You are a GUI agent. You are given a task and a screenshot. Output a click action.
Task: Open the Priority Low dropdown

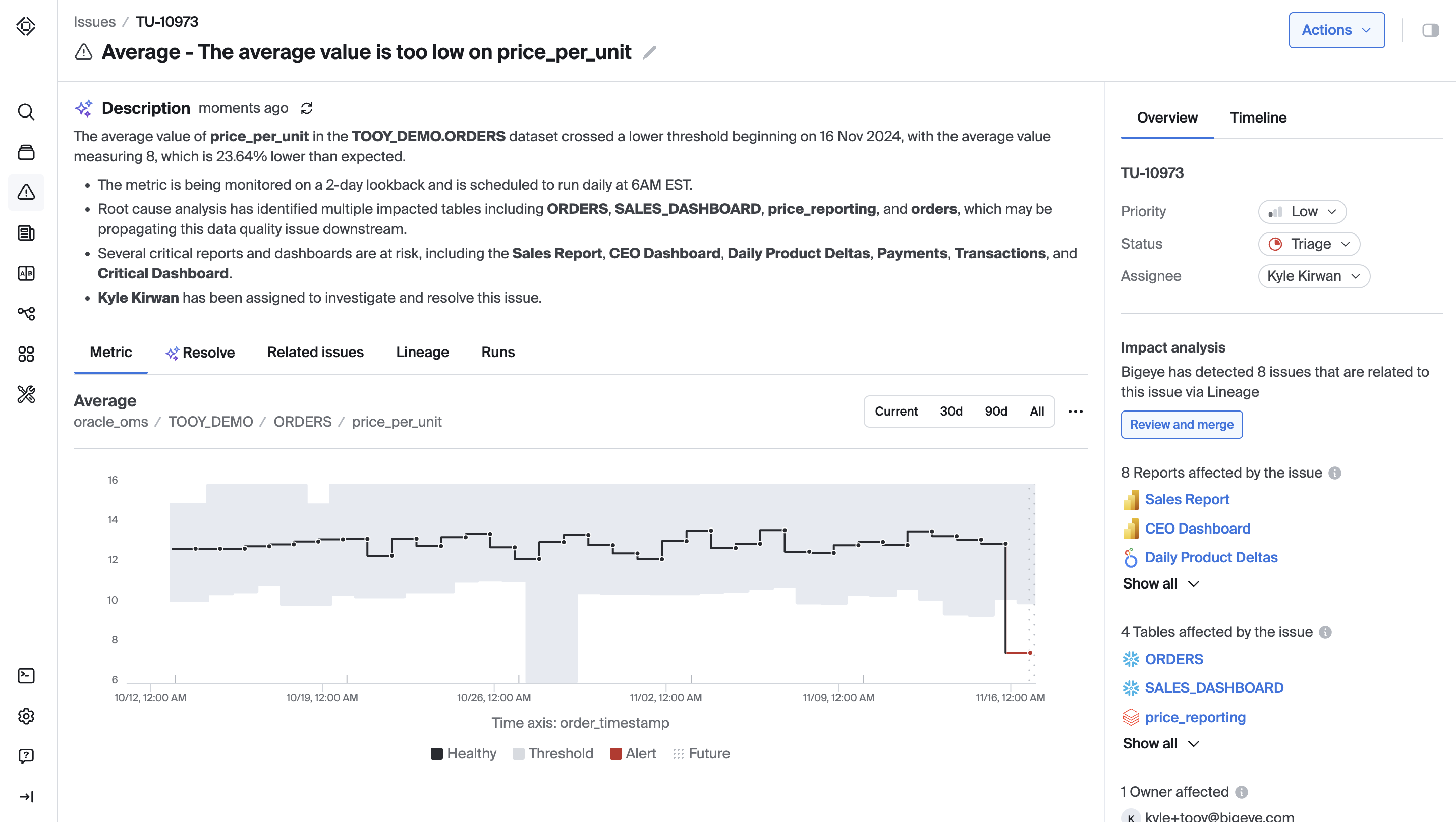click(1302, 211)
